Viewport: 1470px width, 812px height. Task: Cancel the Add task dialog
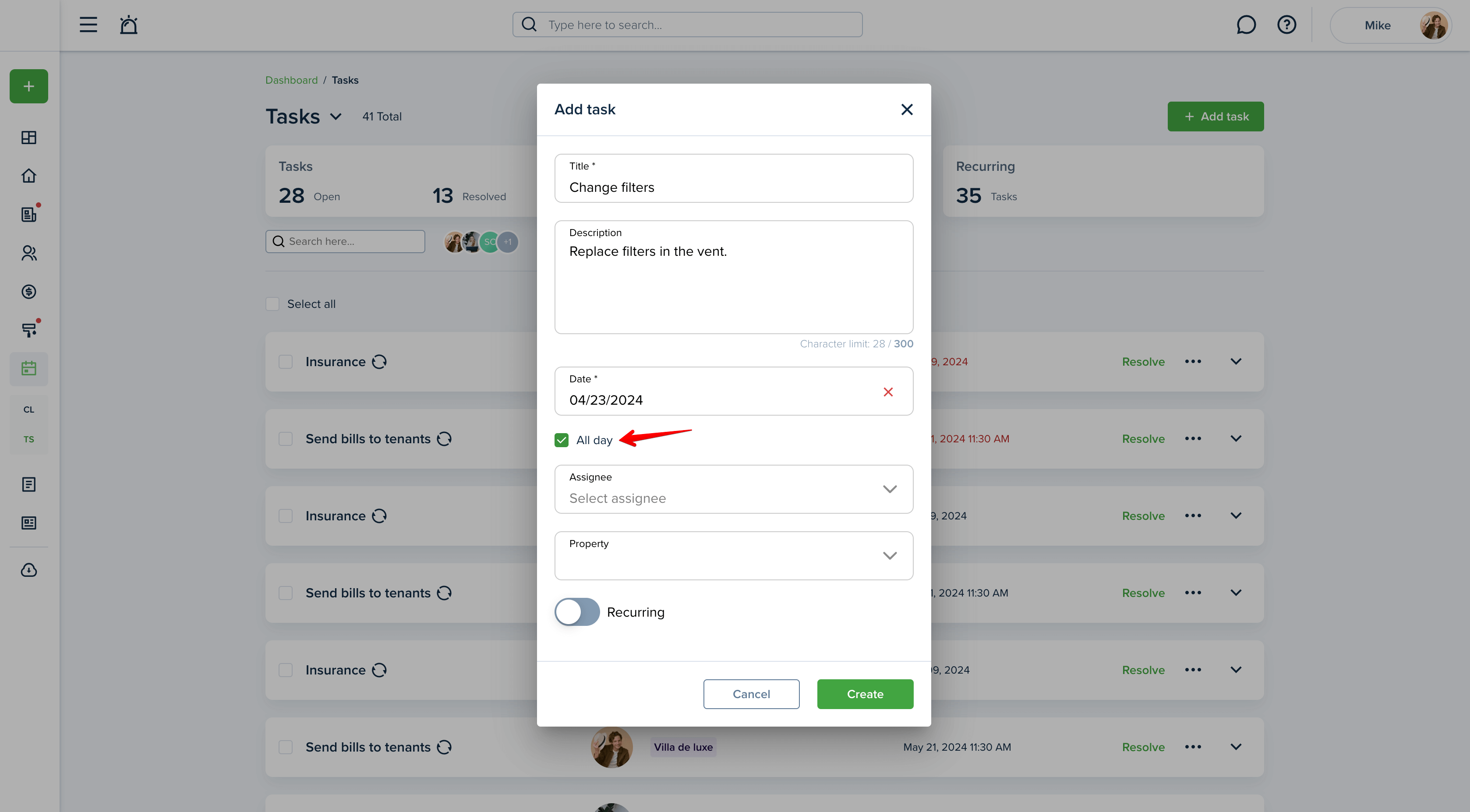click(x=751, y=694)
